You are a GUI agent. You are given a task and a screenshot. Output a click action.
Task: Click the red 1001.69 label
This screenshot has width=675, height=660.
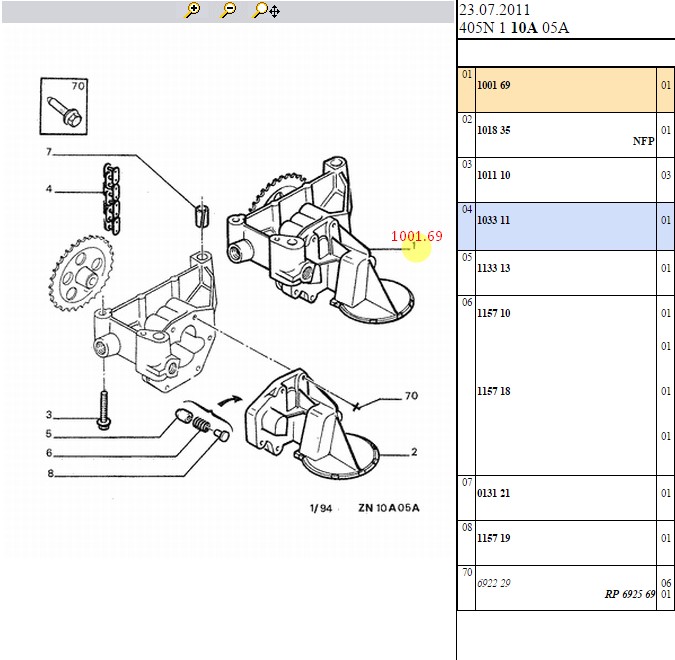coord(416,236)
